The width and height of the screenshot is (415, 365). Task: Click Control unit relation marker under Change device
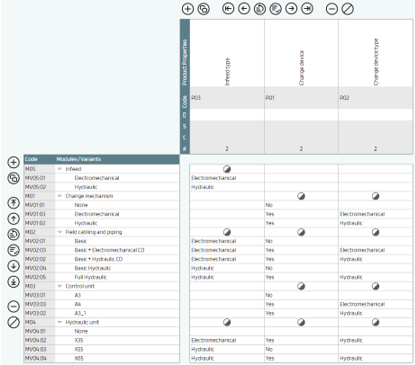coord(301,286)
